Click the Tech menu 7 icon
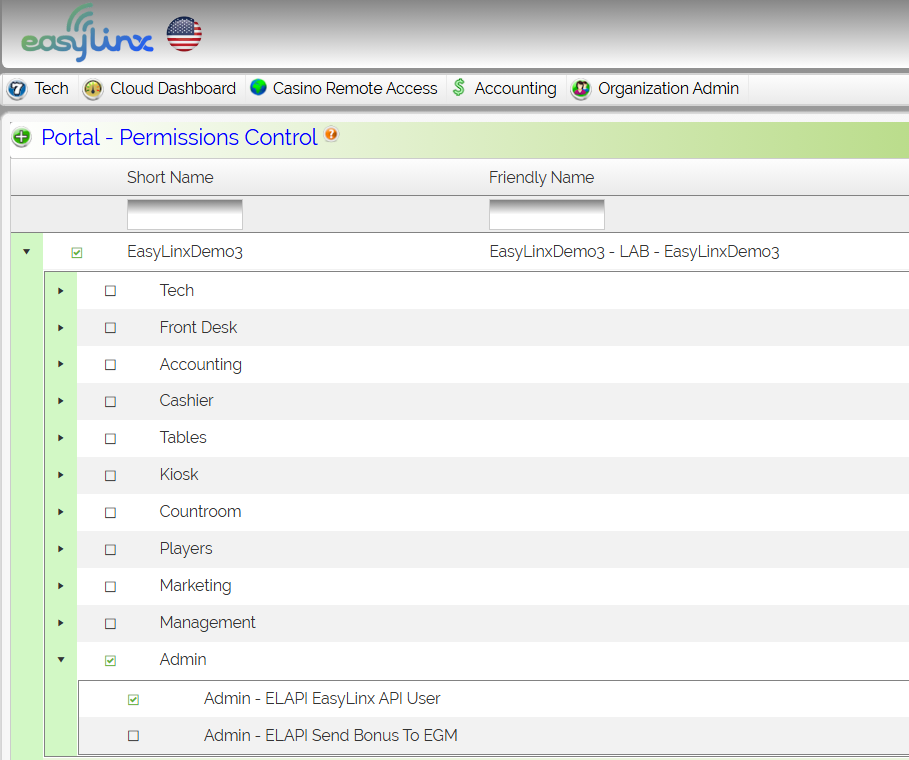 tap(17, 89)
